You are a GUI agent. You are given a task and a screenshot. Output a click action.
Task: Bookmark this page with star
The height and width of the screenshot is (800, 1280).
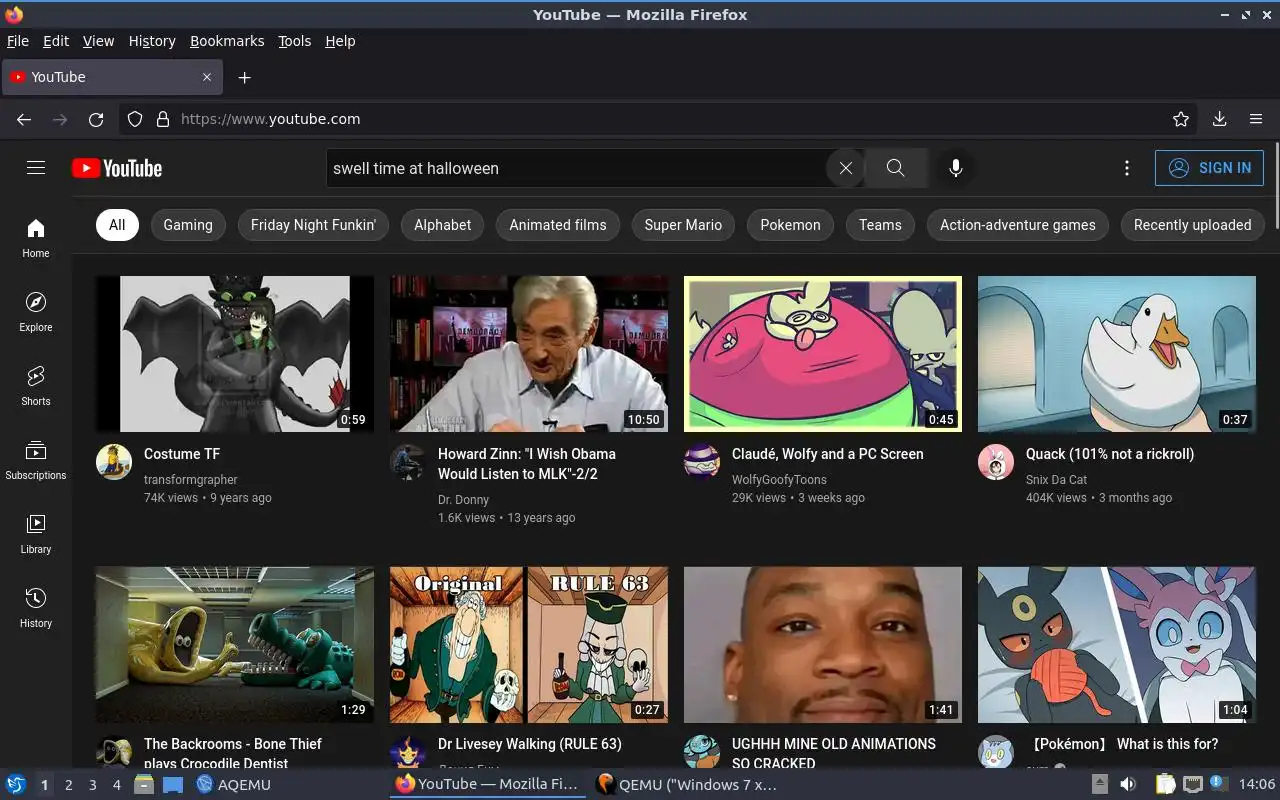[1181, 119]
